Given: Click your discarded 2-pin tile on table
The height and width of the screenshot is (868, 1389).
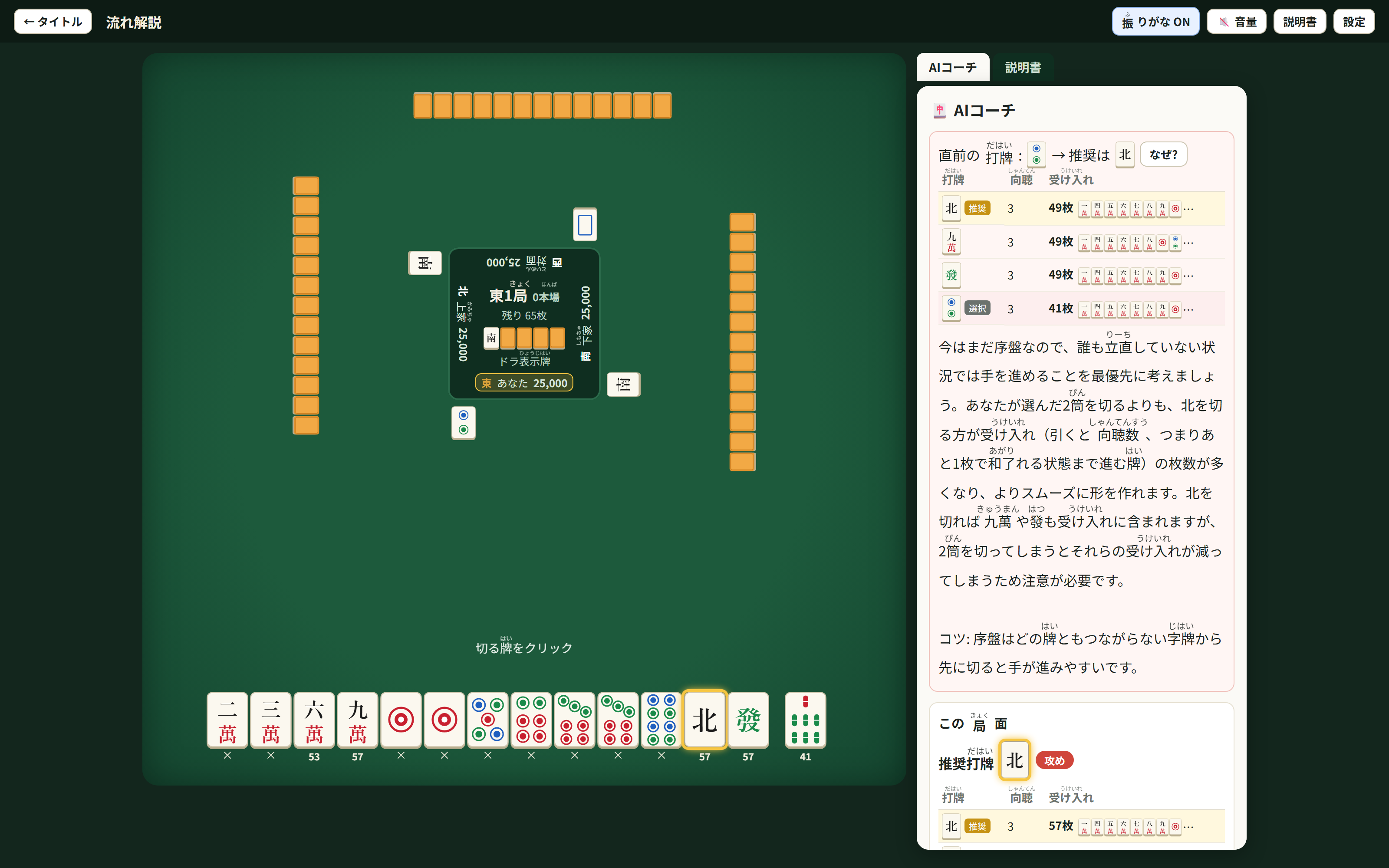Looking at the screenshot, I should tap(464, 423).
